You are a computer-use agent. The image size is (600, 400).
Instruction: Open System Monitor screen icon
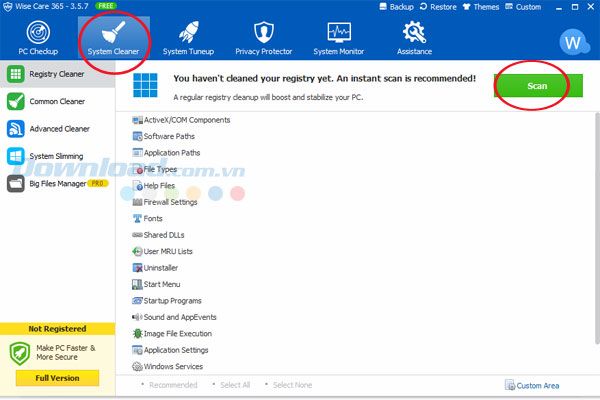click(x=339, y=32)
